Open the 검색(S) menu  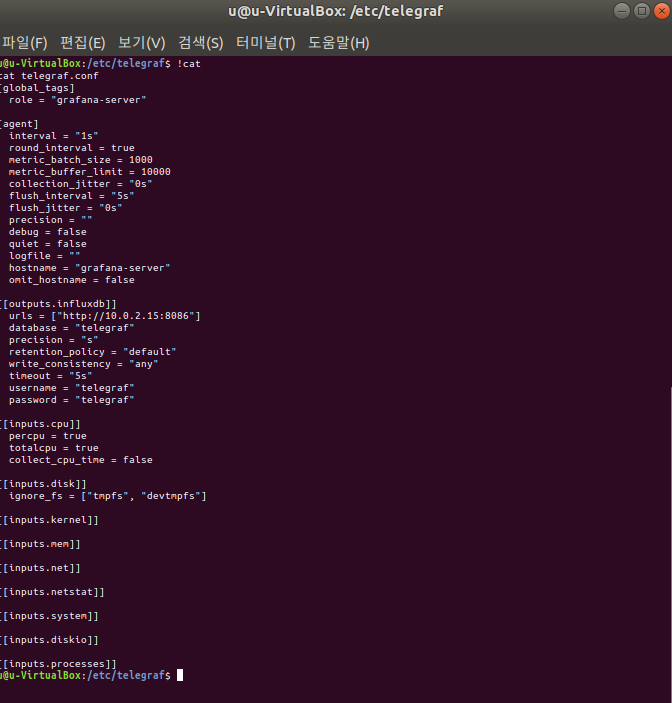[x=201, y=43]
